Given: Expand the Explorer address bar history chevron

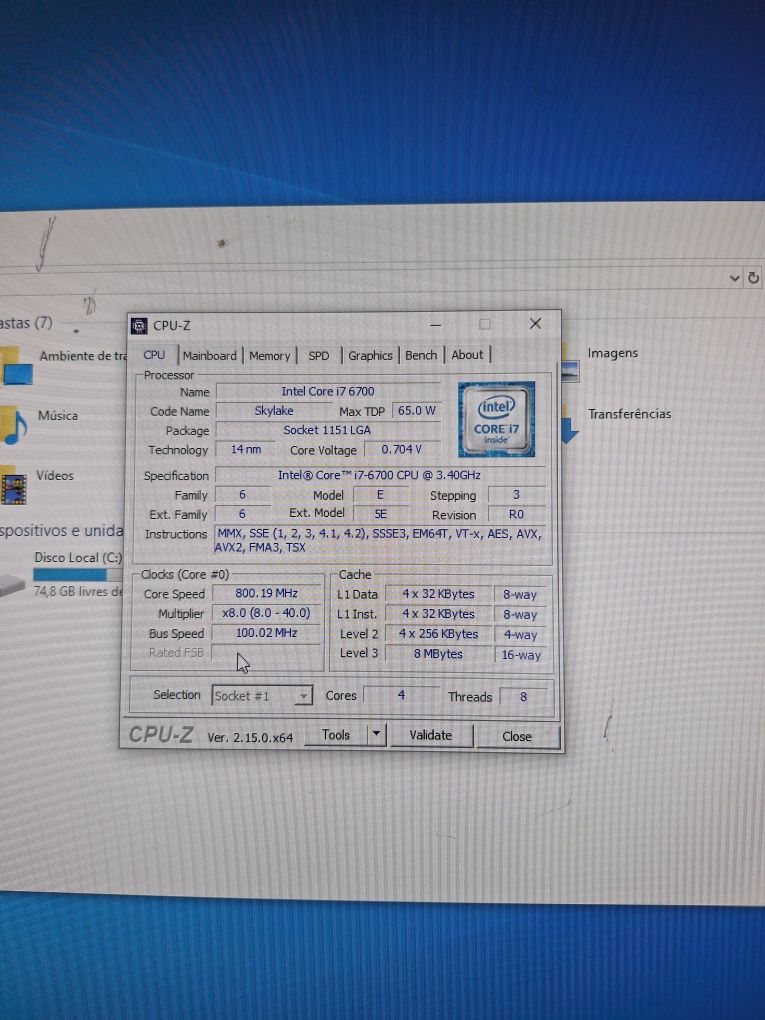Looking at the screenshot, I should tap(734, 278).
